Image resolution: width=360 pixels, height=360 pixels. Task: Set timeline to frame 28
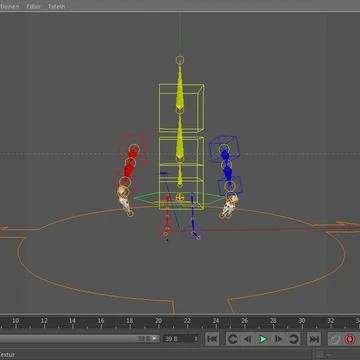tap(273, 321)
